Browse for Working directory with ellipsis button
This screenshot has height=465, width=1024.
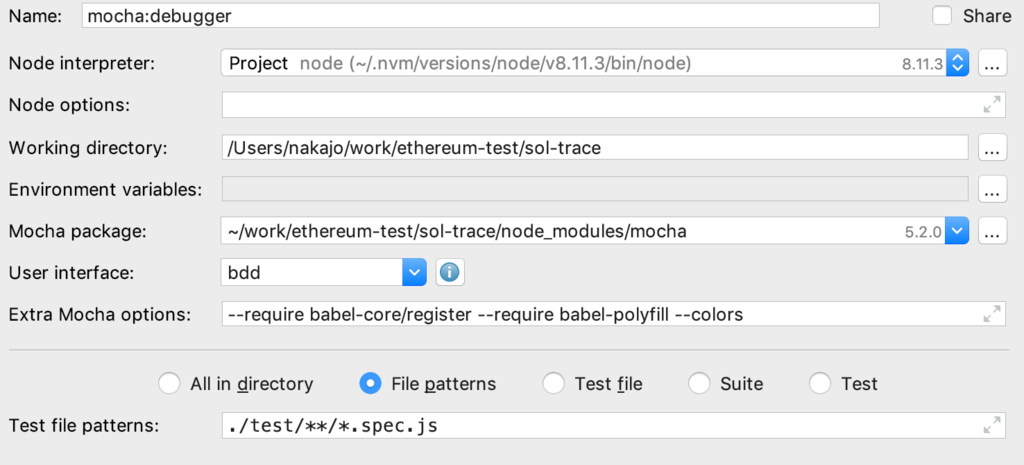pyautogui.click(x=991, y=148)
